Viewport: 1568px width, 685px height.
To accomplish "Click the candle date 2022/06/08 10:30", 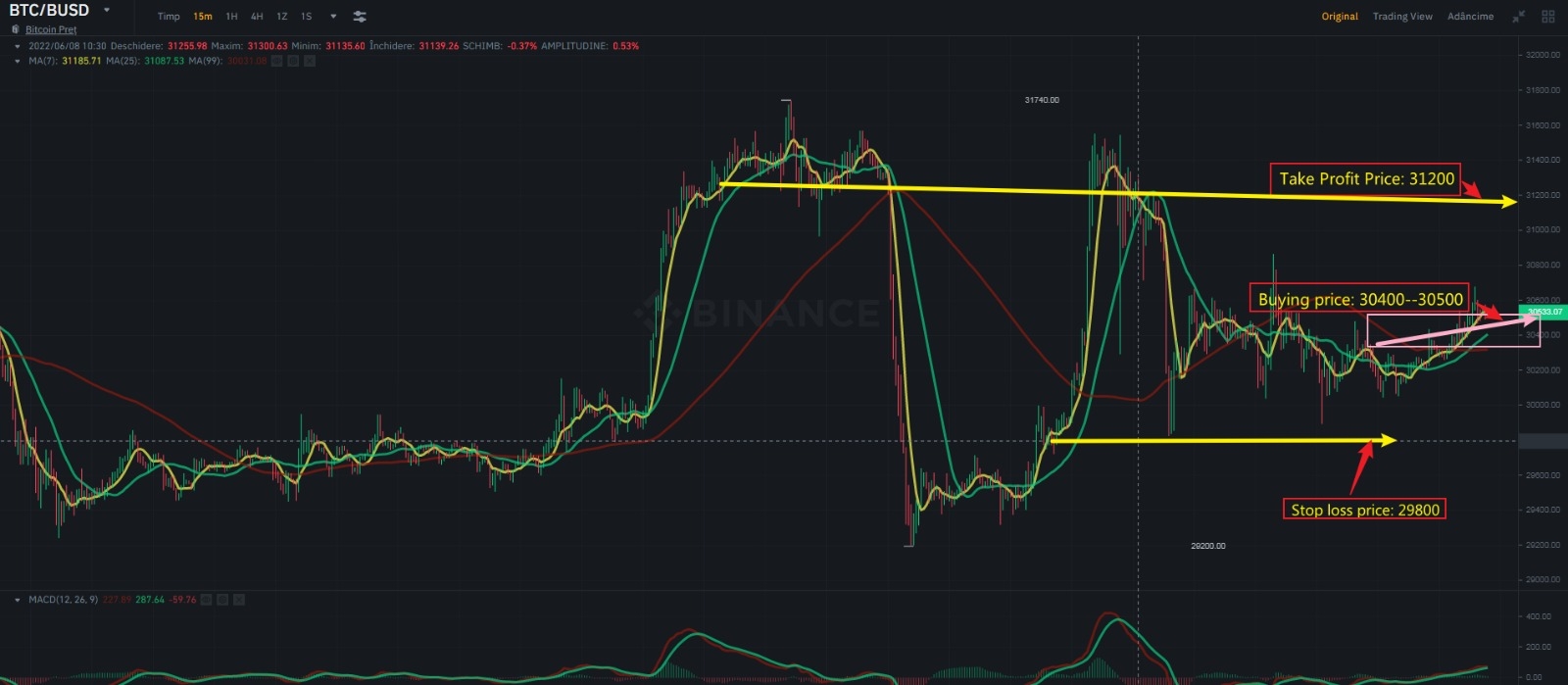I will tap(68, 46).
